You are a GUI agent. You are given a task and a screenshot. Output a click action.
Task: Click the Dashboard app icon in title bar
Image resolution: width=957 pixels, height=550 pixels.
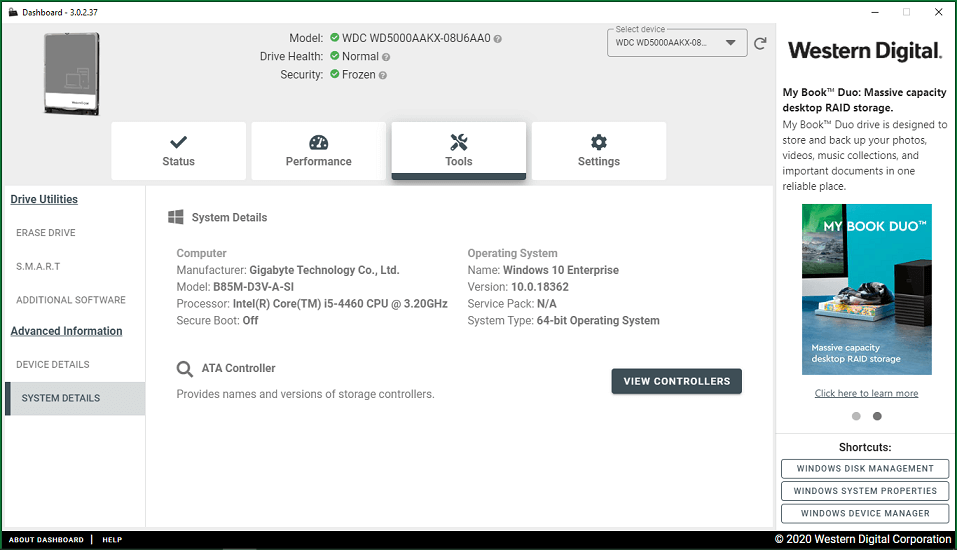click(x=13, y=12)
